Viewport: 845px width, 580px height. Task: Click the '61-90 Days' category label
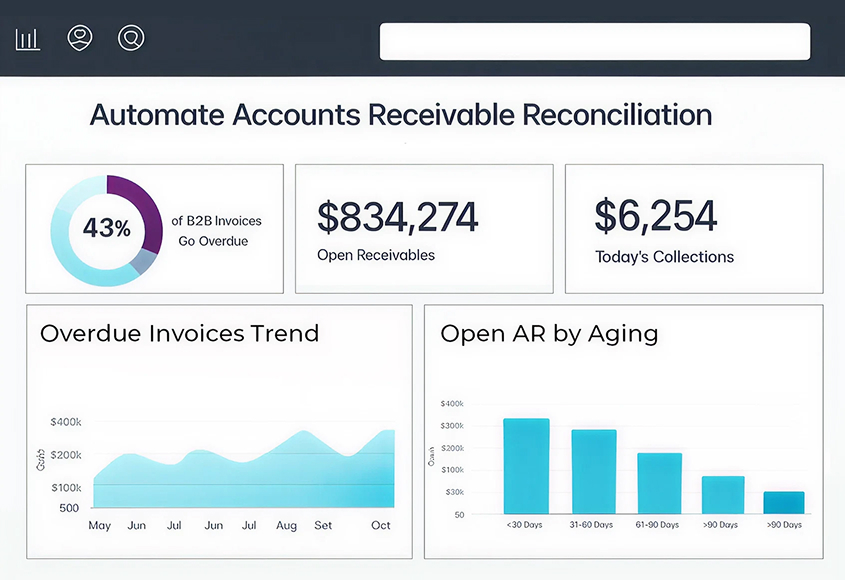pos(657,524)
